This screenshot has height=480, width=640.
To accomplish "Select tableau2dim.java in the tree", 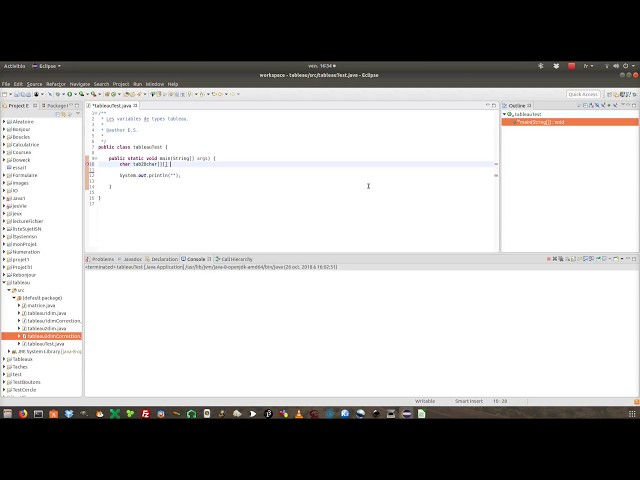I will click(47, 329).
